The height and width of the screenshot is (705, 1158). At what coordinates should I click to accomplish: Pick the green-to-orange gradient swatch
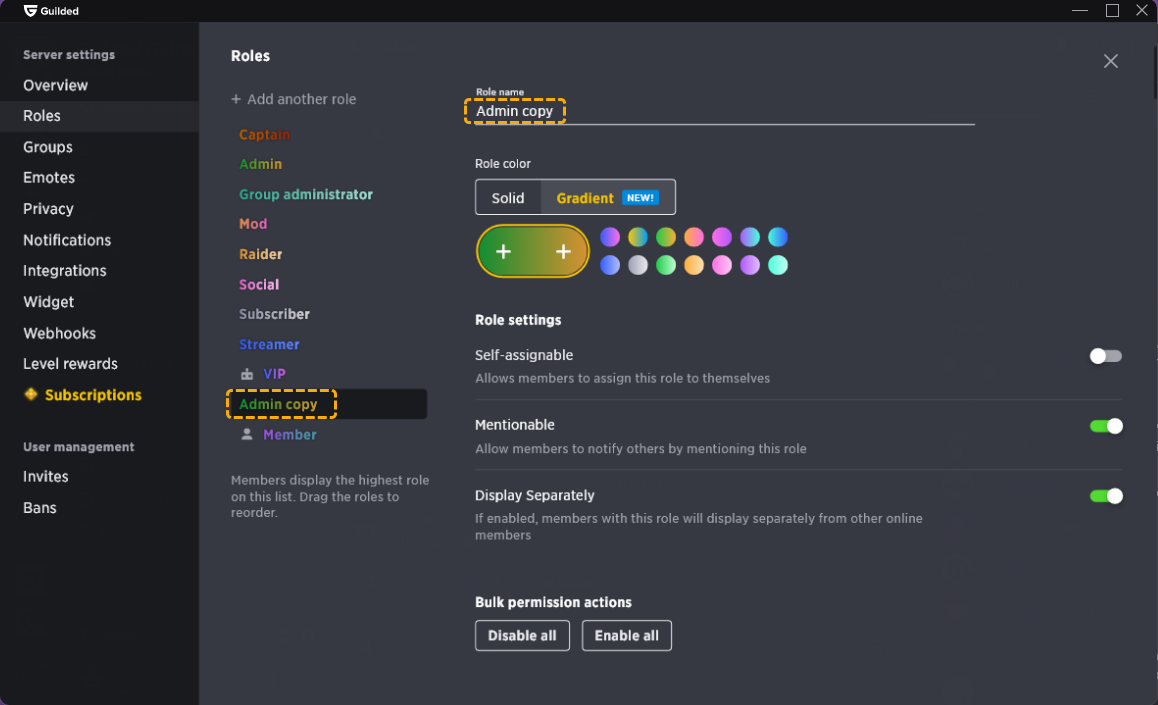click(x=666, y=237)
